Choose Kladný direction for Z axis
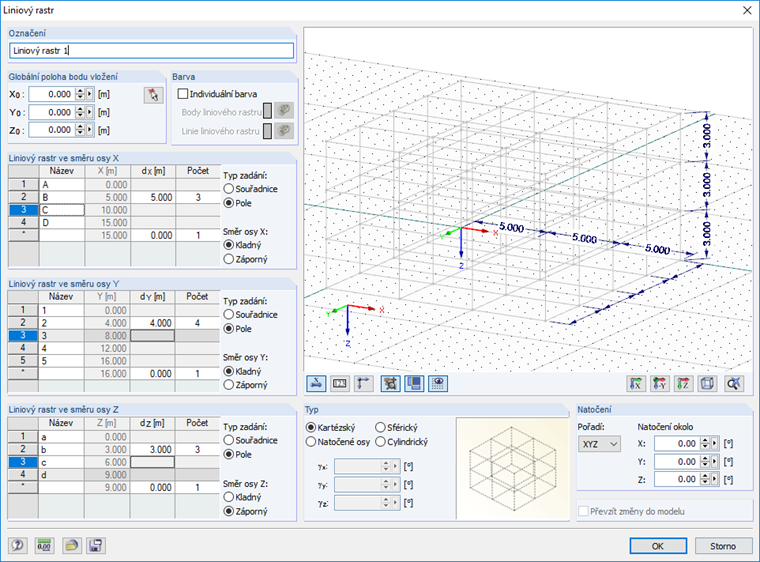 tap(228, 497)
